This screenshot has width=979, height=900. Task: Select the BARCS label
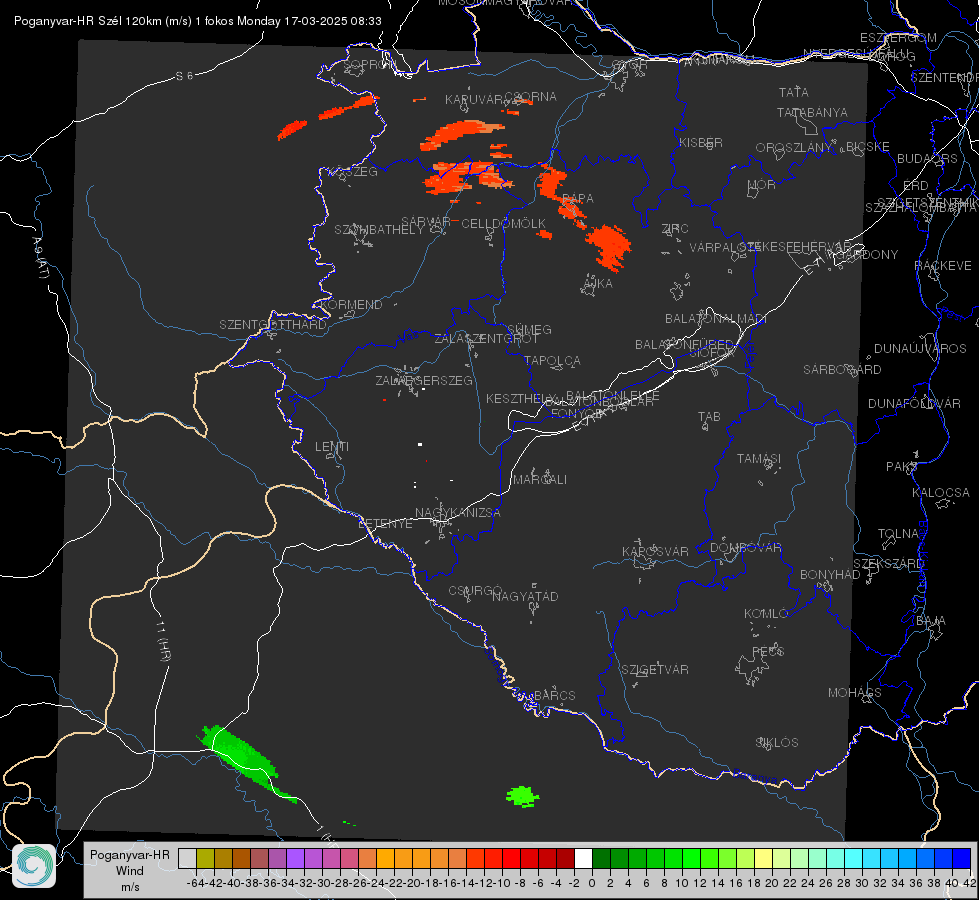pyautogui.click(x=554, y=695)
